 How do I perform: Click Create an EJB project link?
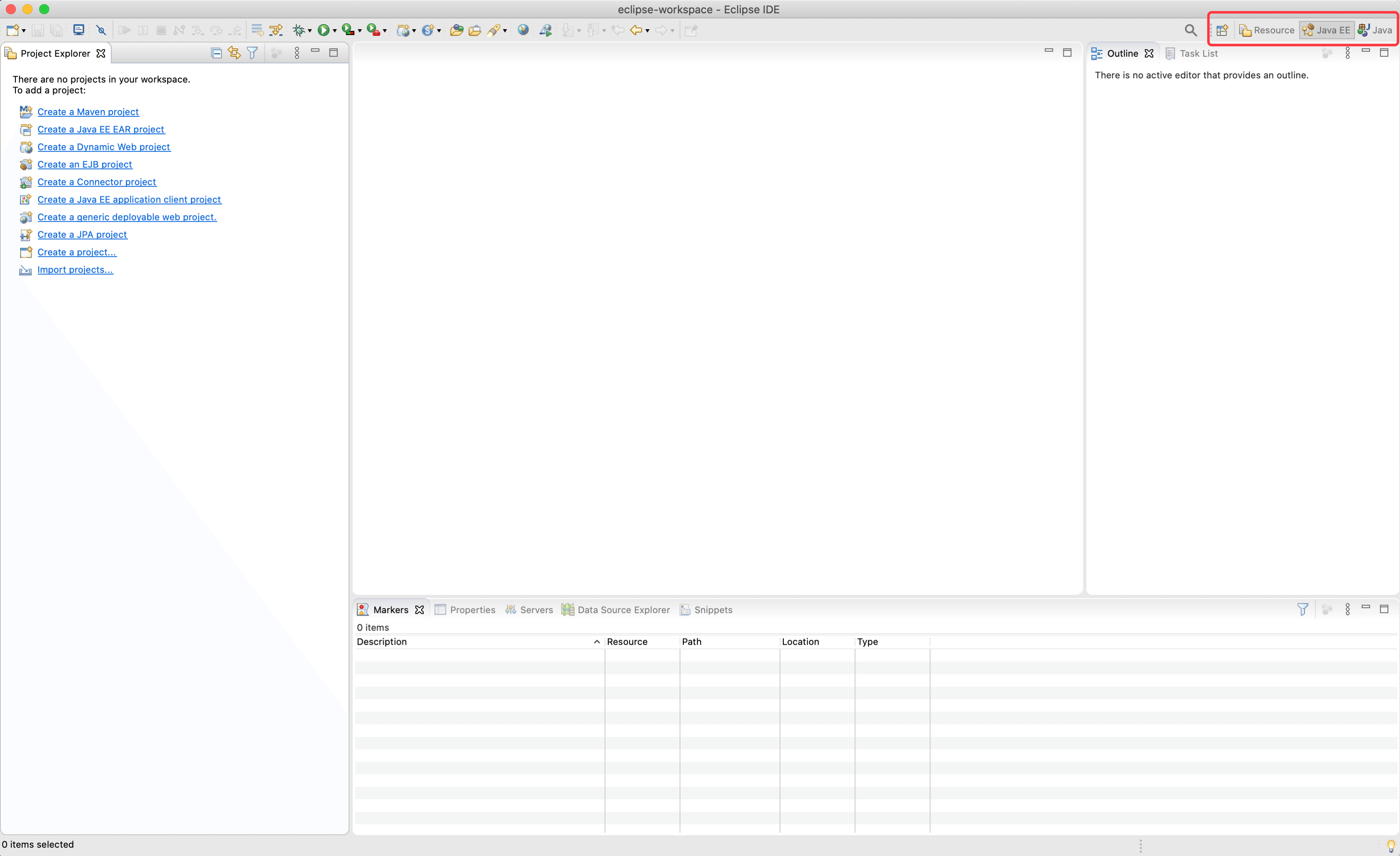tap(85, 164)
